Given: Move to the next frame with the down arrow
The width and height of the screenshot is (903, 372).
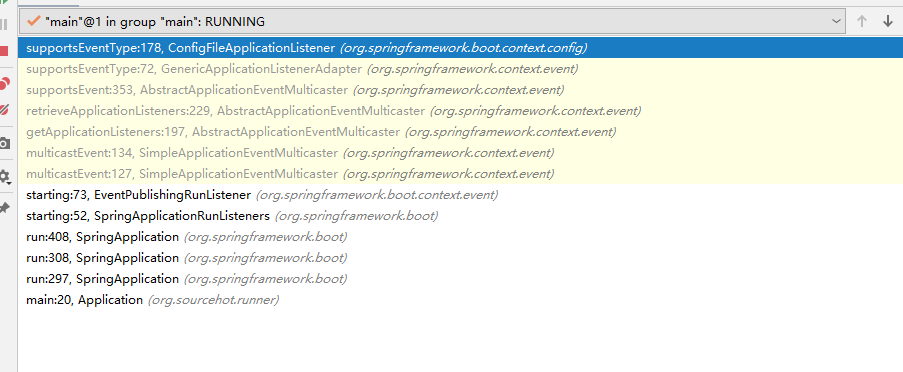Looking at the screenshot, I should coord(887,22).
